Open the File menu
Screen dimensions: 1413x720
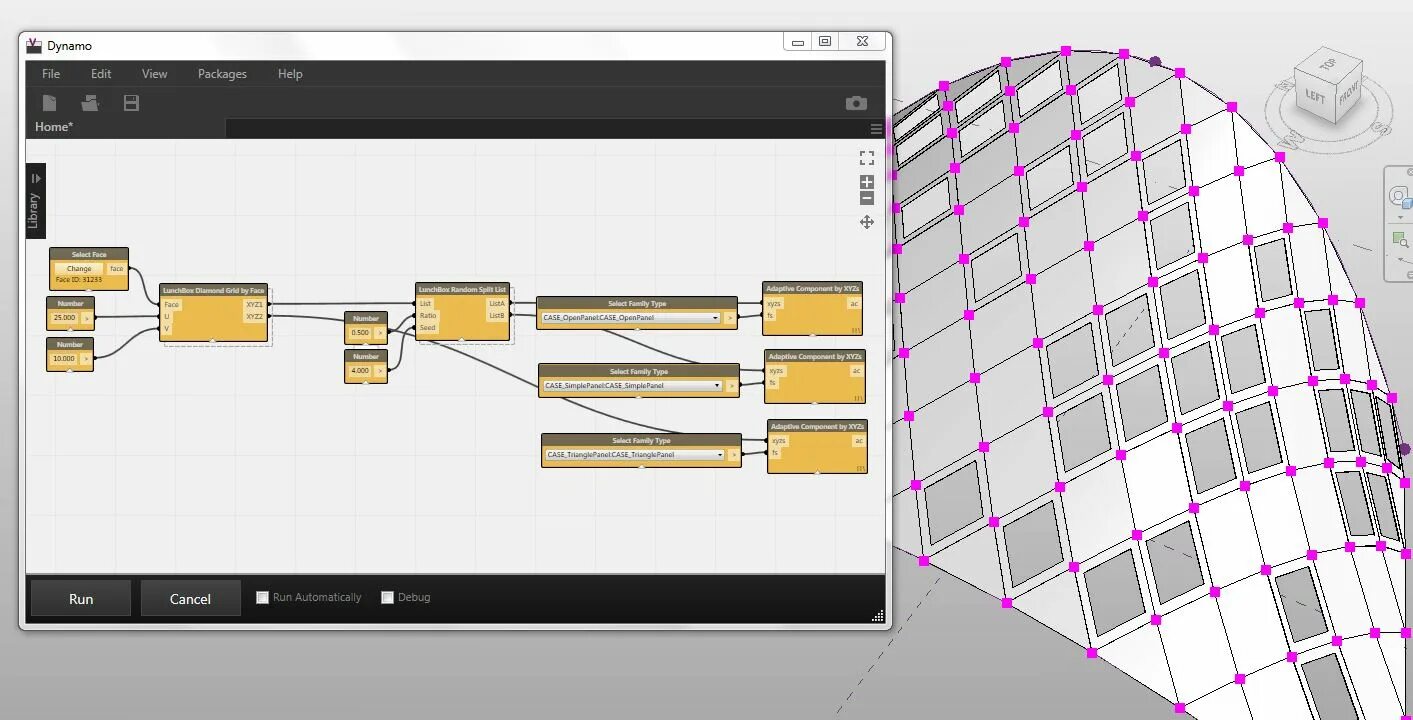[51, 74]
